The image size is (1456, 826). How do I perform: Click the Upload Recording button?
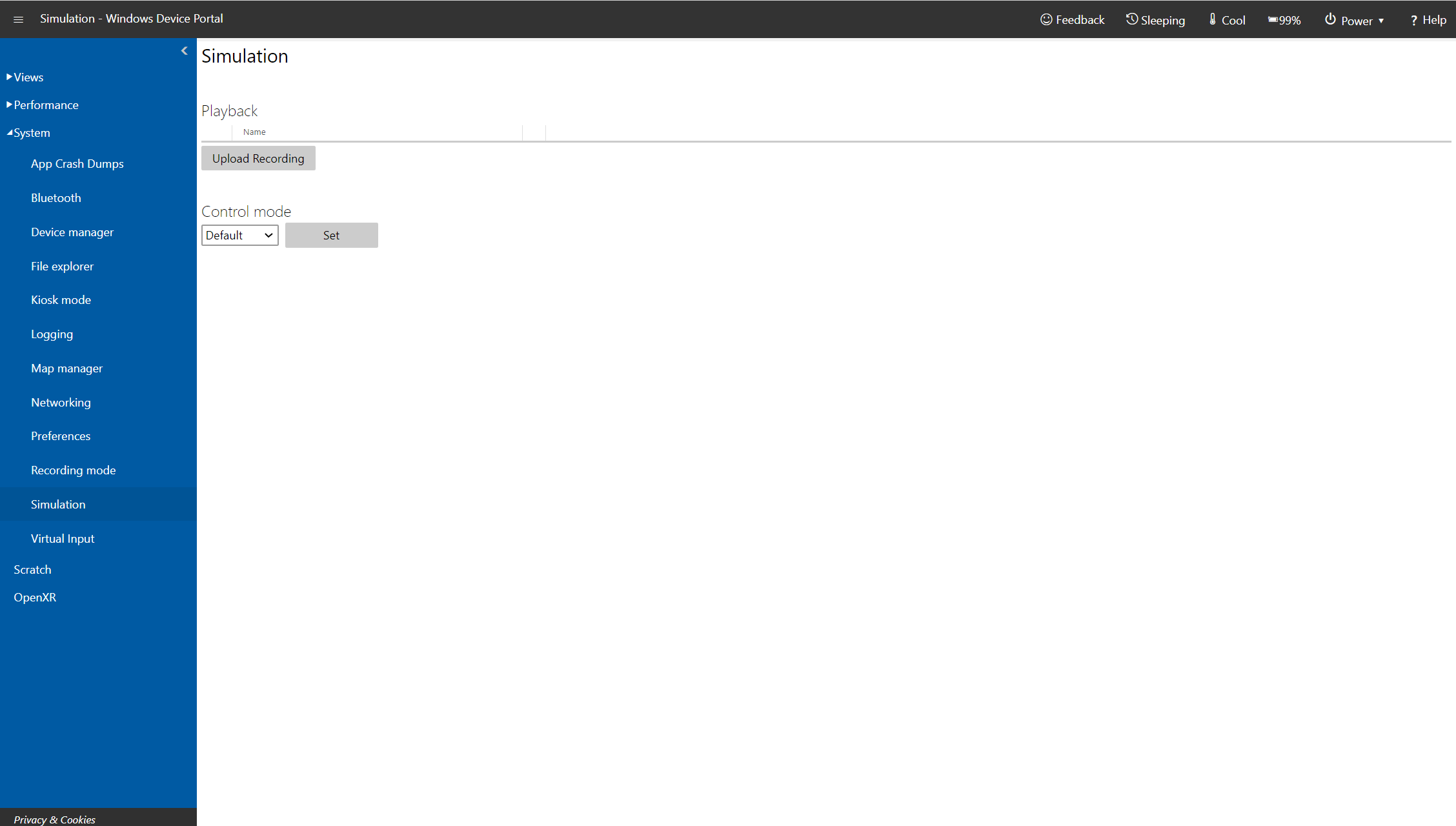point(258,158)
